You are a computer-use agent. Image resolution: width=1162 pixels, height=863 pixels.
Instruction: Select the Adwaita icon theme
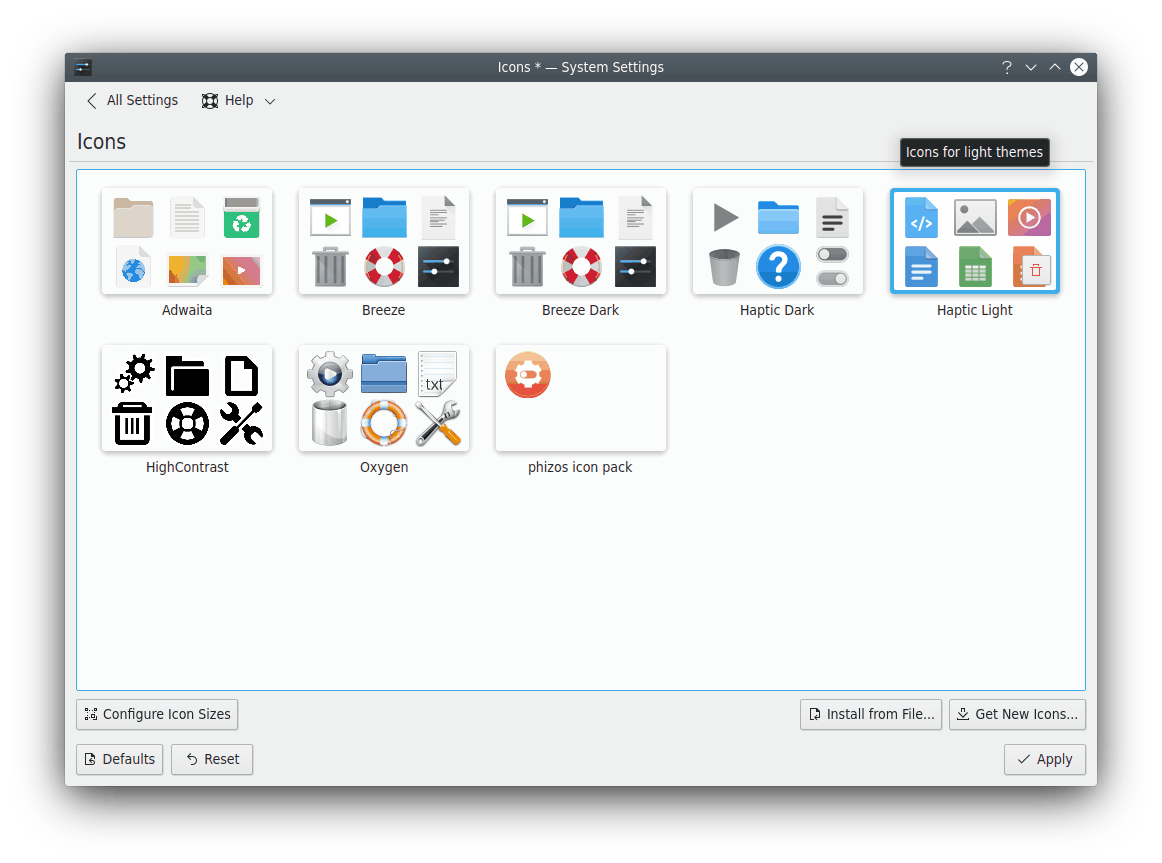click(x=187, y=241)
